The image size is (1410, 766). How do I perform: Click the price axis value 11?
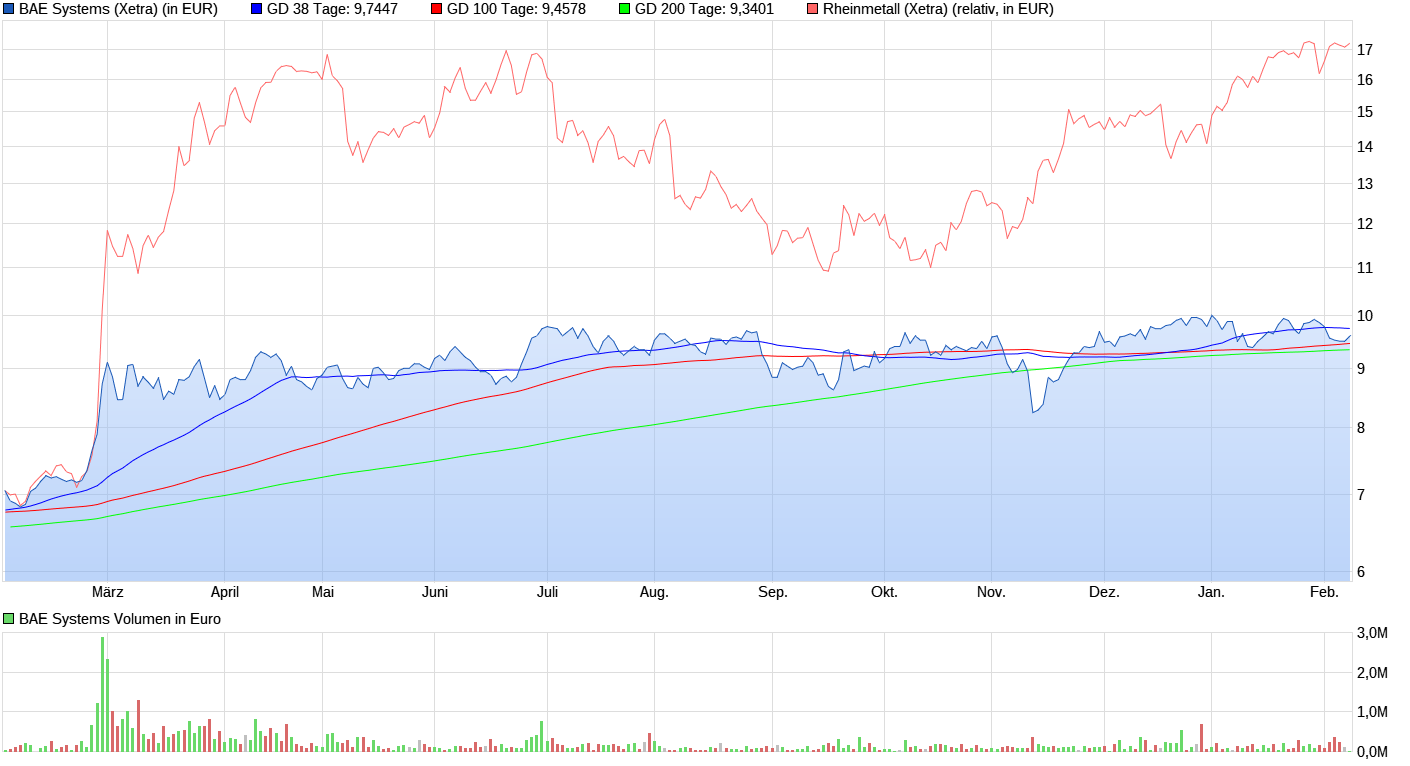tap(1365, 267)
